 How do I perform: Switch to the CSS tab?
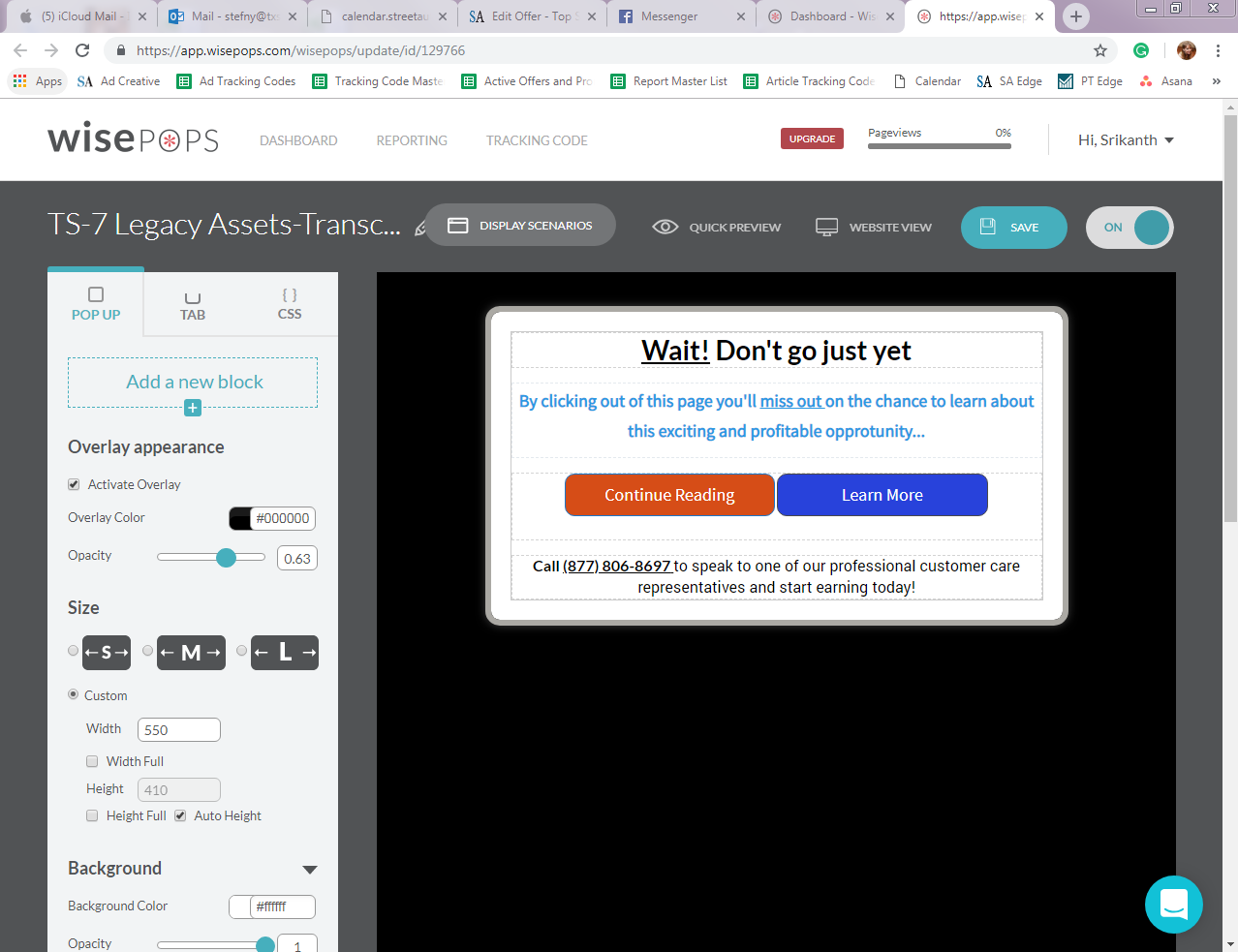click(289, 303)
